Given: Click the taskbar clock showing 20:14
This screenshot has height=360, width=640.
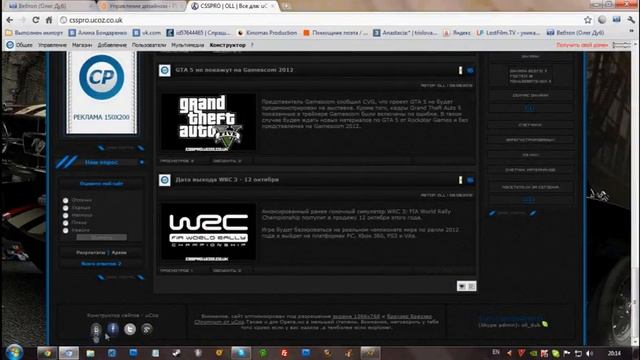Looking at the screenshot, I should 614,353.
